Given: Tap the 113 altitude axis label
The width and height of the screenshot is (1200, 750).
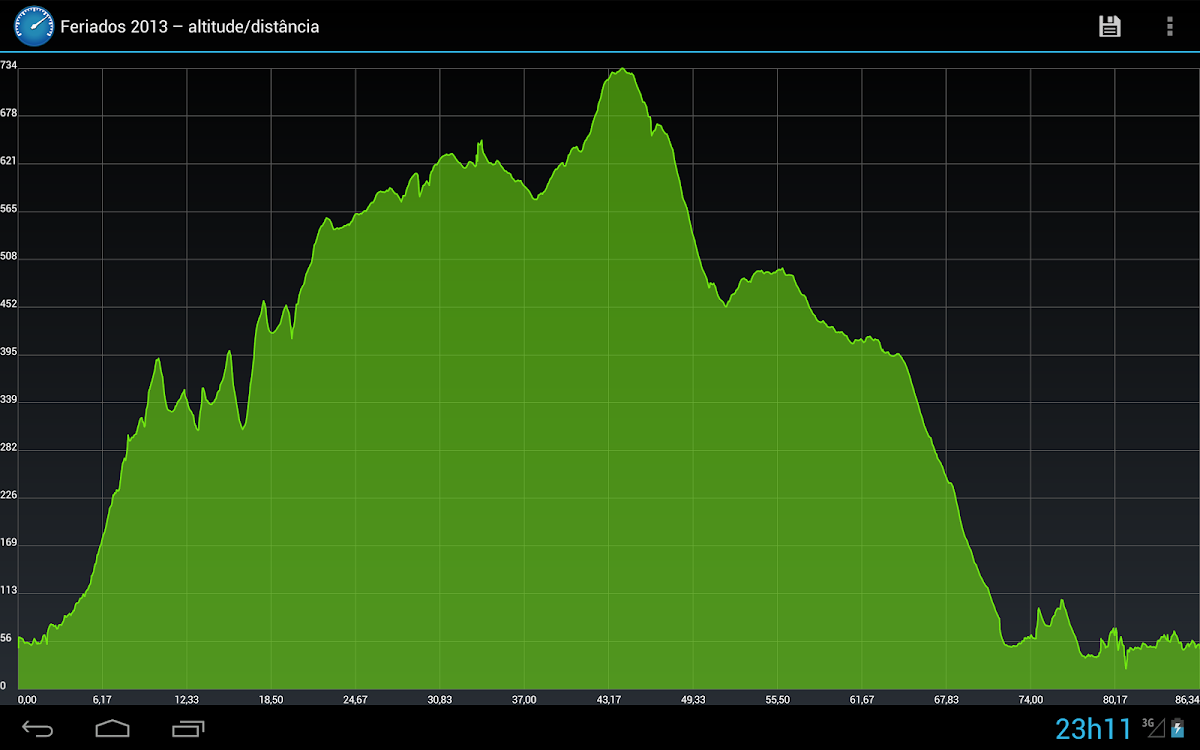Looking at the screenshot, I should [x=9, y=590].
